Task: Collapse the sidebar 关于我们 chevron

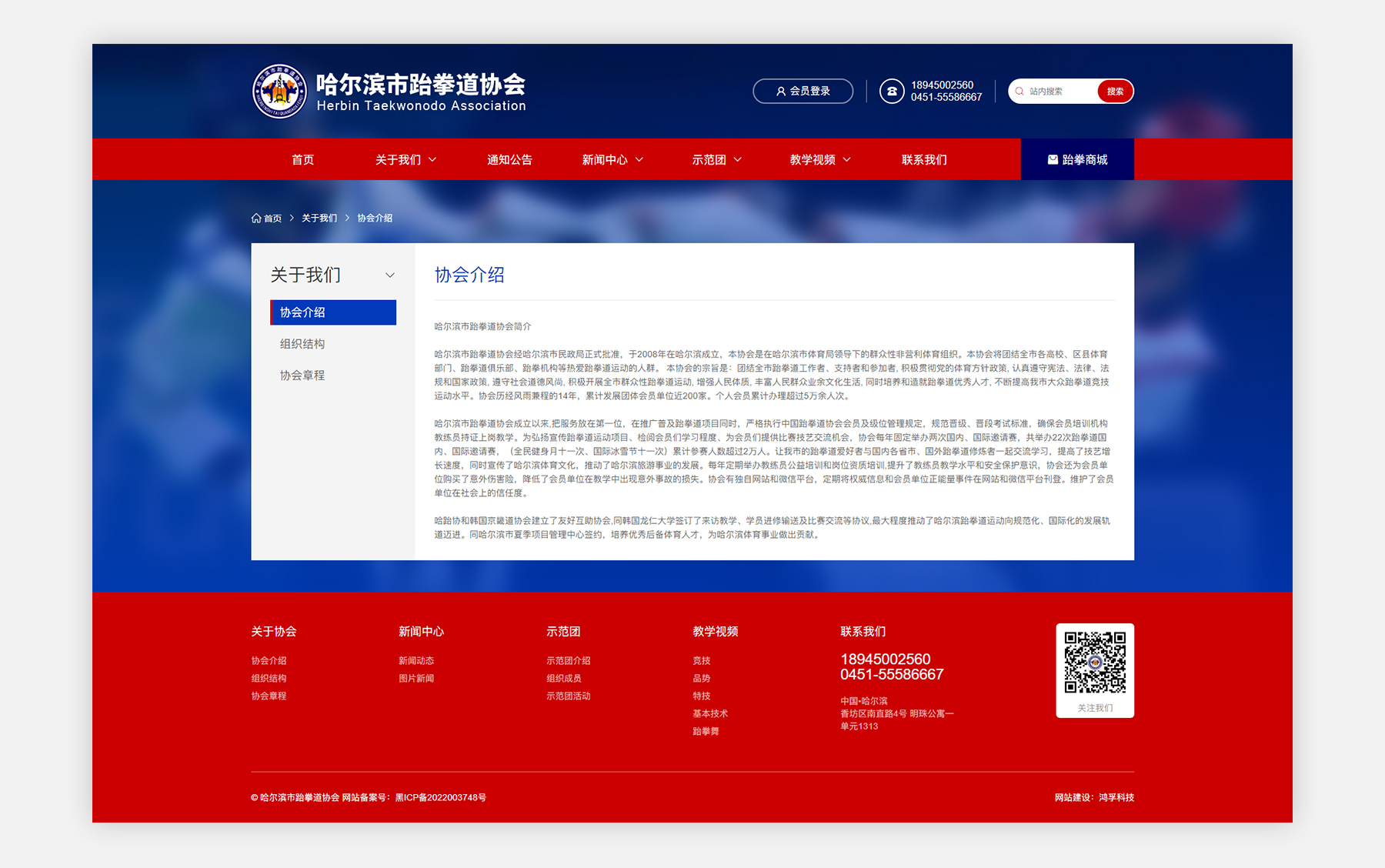Action: point(390,275)
